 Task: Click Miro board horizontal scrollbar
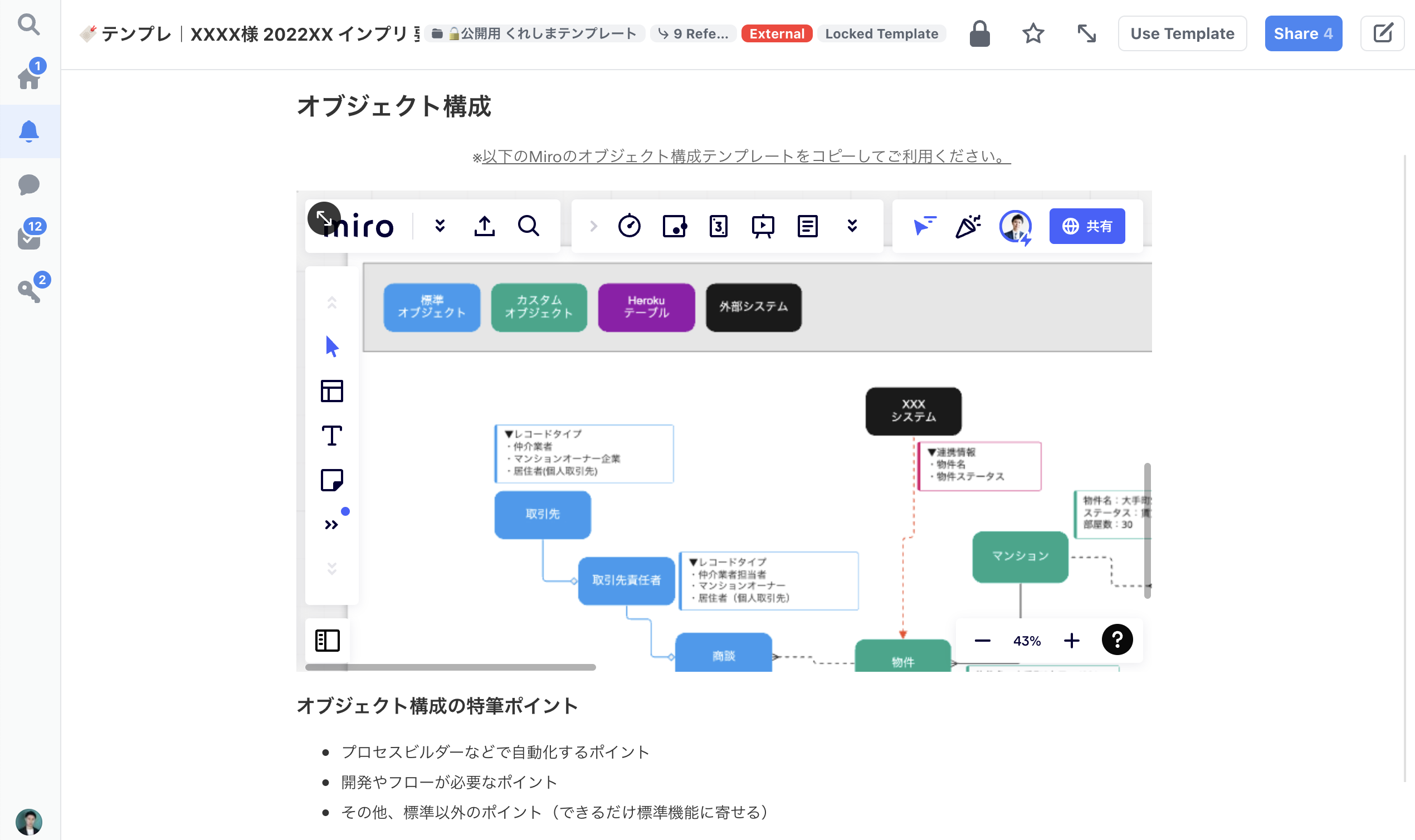[451, 667]
